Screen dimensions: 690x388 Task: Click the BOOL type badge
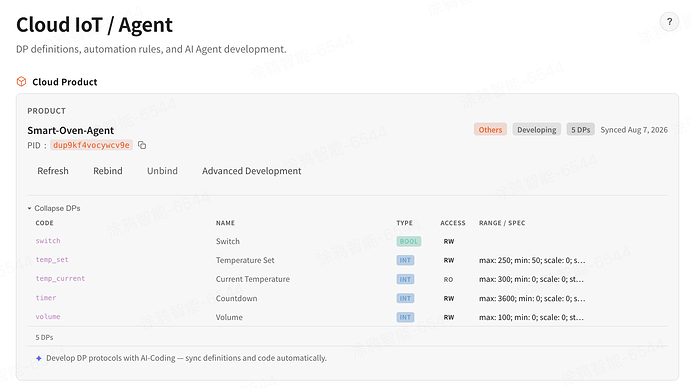point(408,242)
